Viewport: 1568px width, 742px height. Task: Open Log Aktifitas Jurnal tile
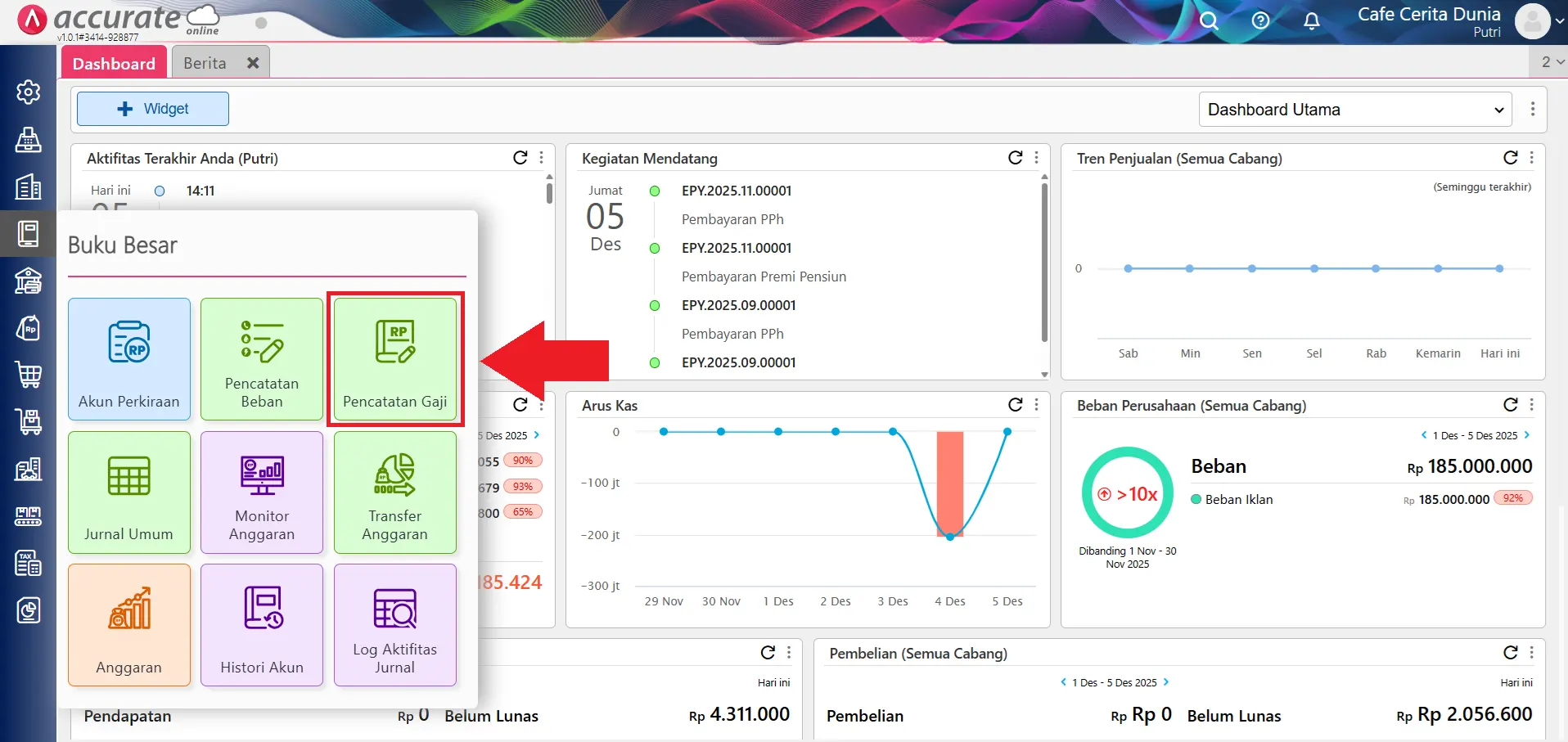(x=394, y=625)
